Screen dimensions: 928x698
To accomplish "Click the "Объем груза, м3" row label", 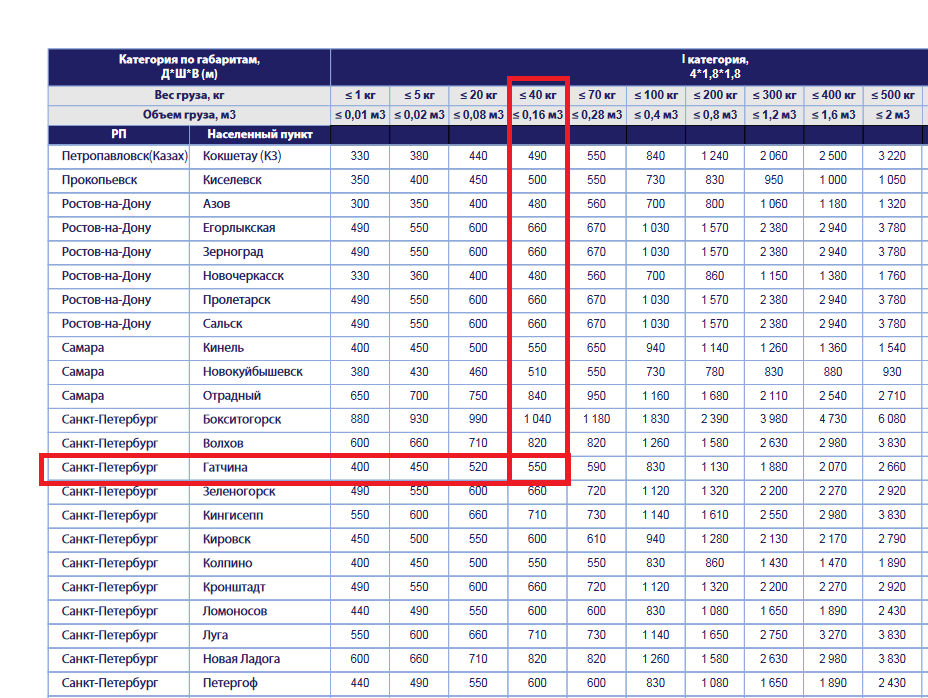I will pos(189,114).
